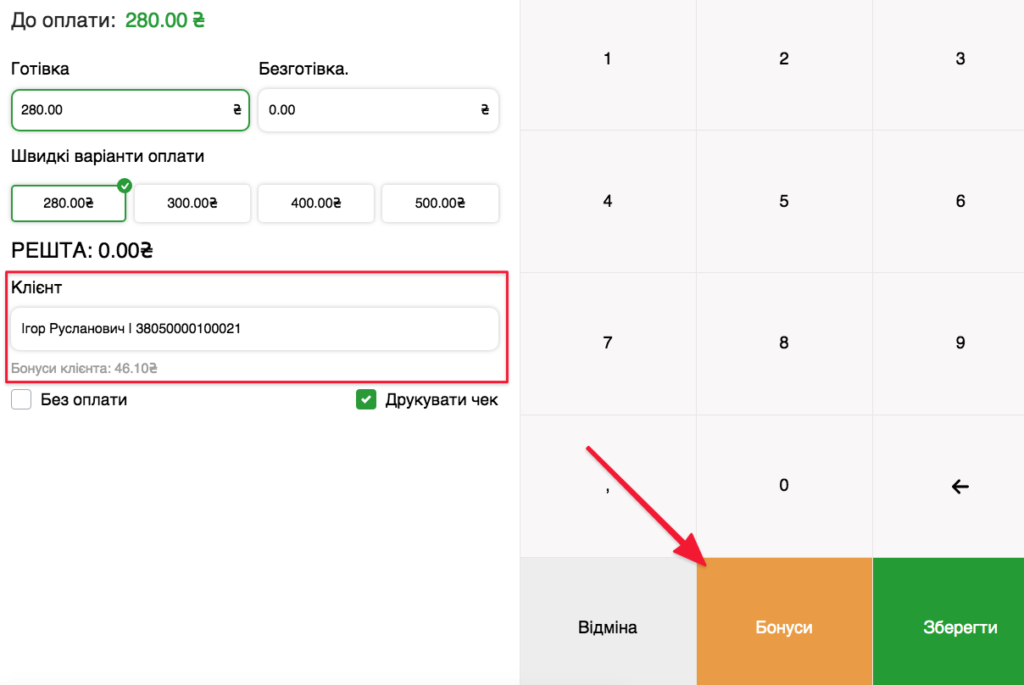Select the 500.00₴ quick payment option
Image resolution: width=1024 pixels, height=685 pixels.
click(440, 203)
